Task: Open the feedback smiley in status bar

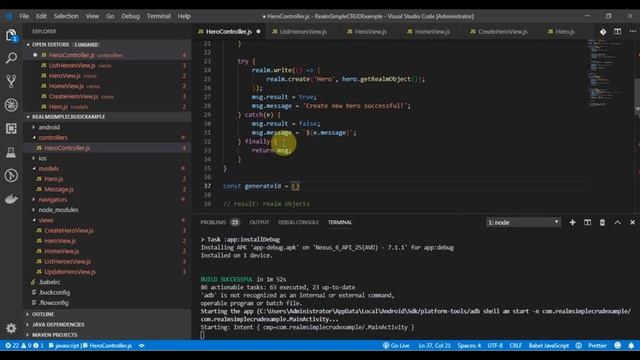Action: point(618,346)
